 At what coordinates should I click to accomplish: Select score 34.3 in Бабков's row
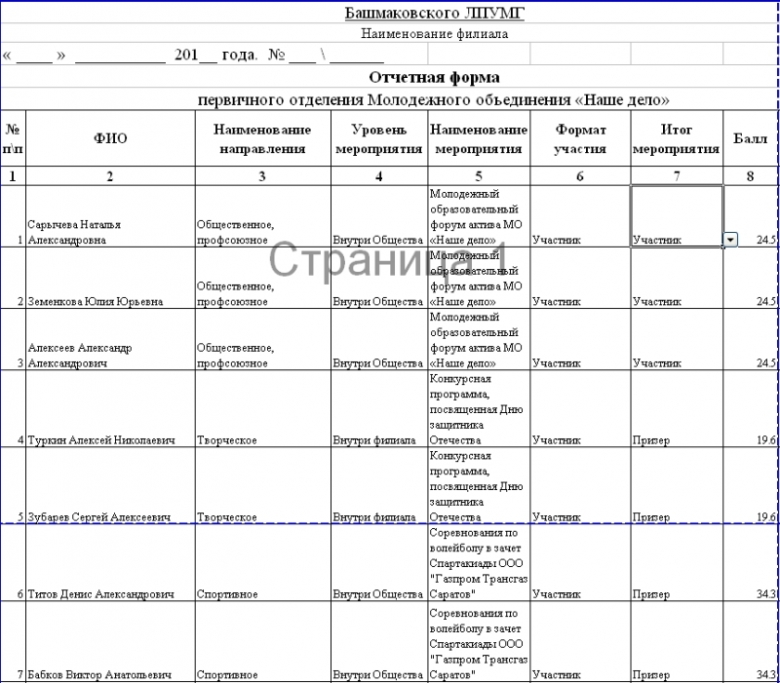point(750,642)
